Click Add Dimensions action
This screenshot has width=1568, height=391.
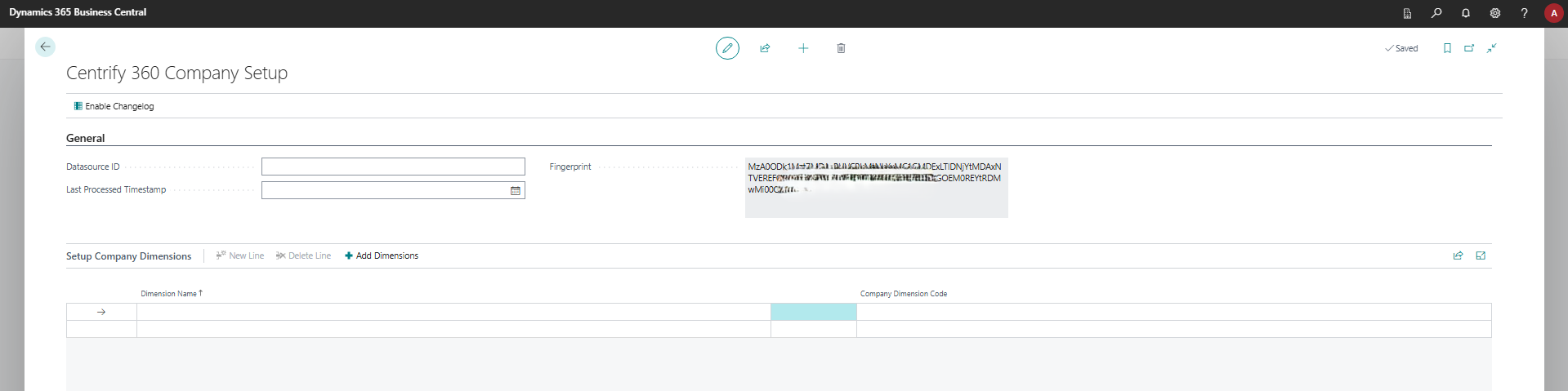click(382, 255)
